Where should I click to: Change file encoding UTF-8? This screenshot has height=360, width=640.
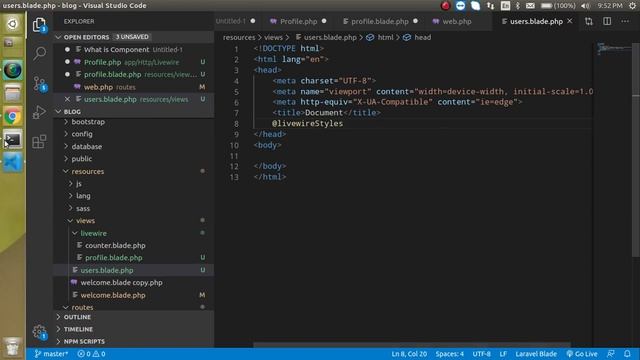click(482, 354)
